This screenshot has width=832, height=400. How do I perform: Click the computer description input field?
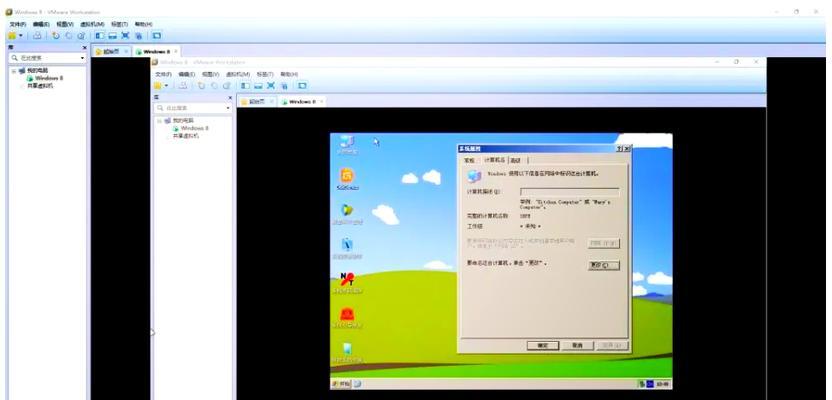click(569, 192)
